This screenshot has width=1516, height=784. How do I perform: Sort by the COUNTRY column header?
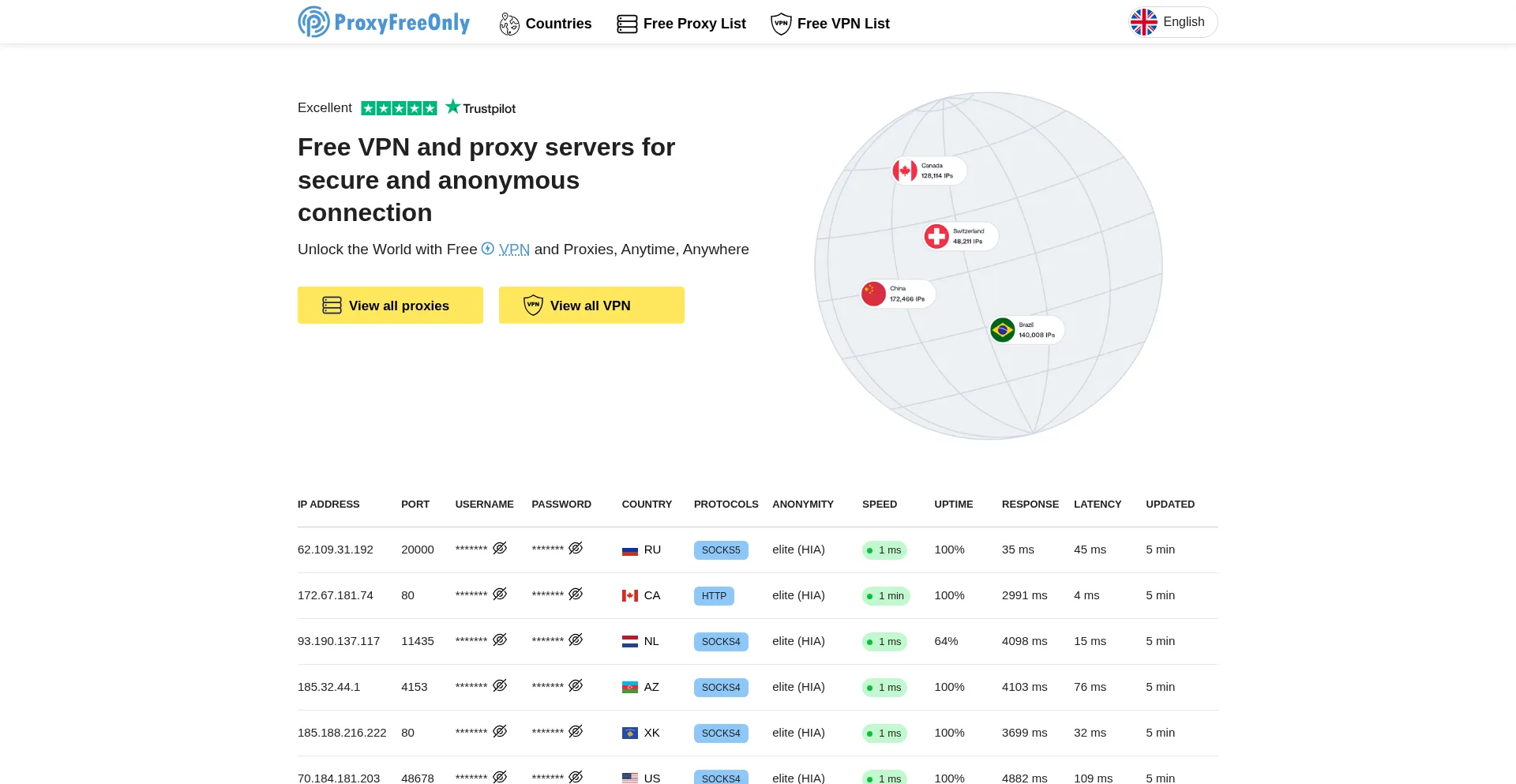coord(646,505)
